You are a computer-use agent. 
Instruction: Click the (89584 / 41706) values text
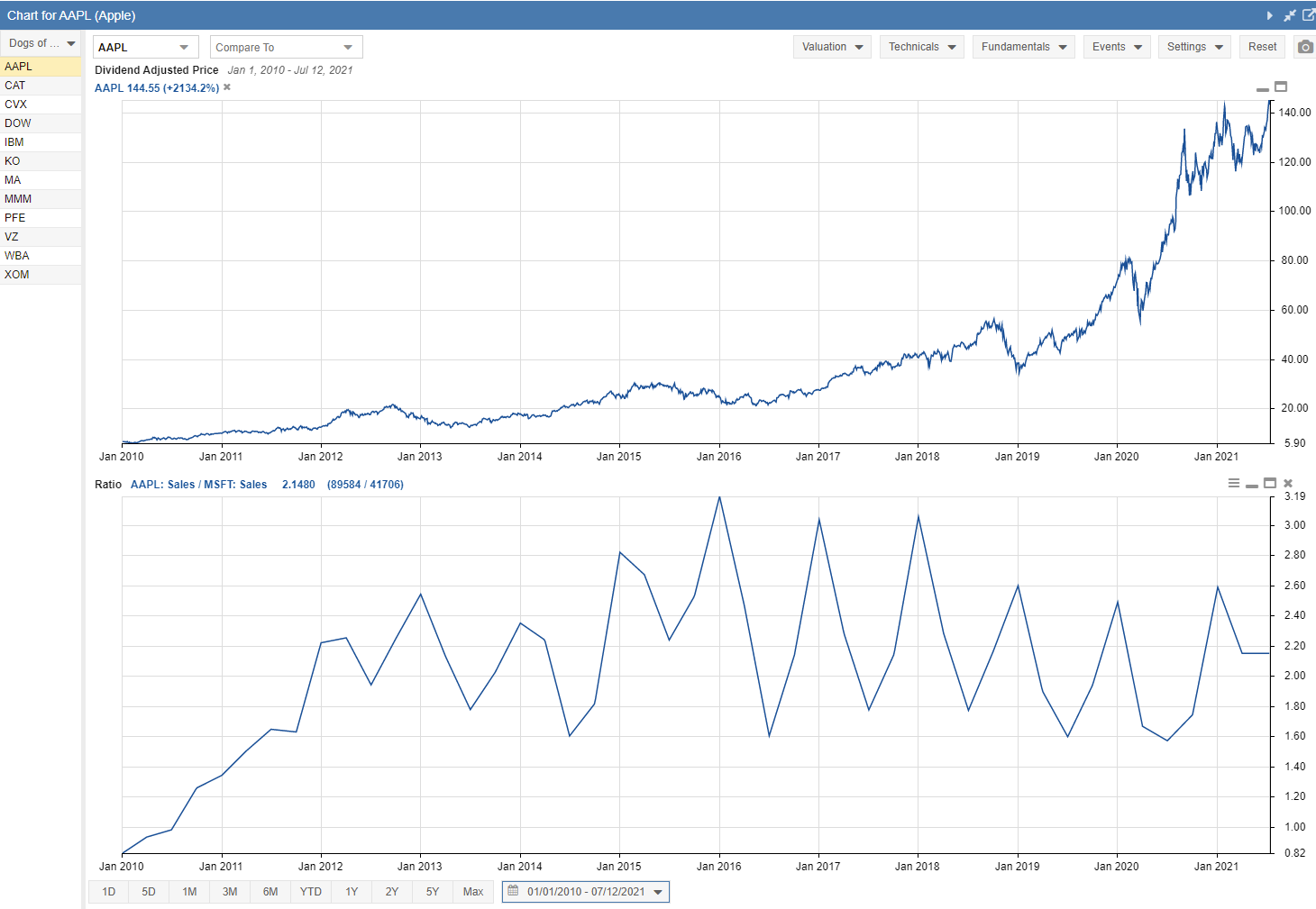pos(365,485)
